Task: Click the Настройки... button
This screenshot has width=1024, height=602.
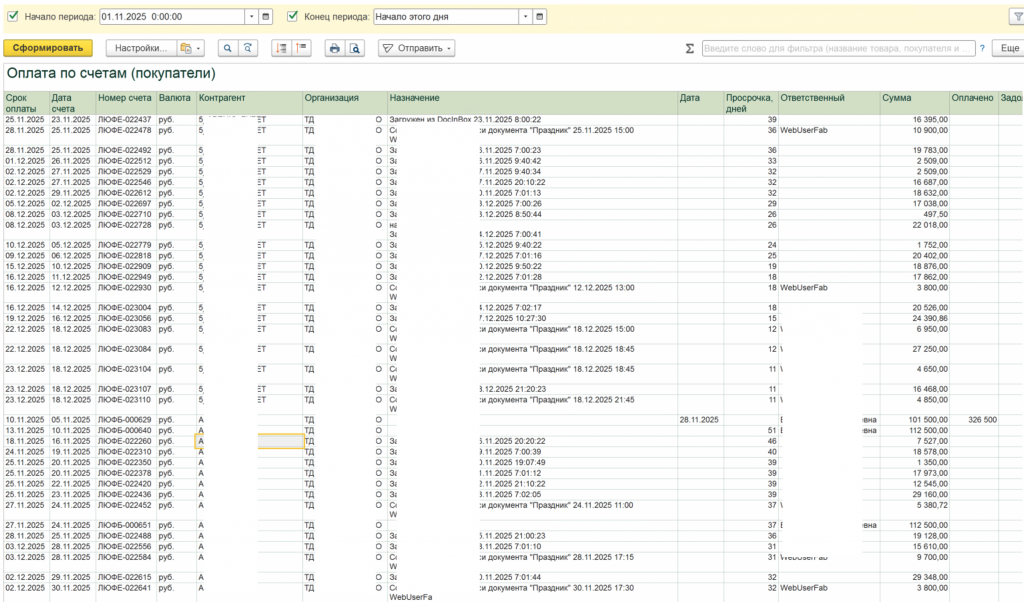Action: pos(139,48)
